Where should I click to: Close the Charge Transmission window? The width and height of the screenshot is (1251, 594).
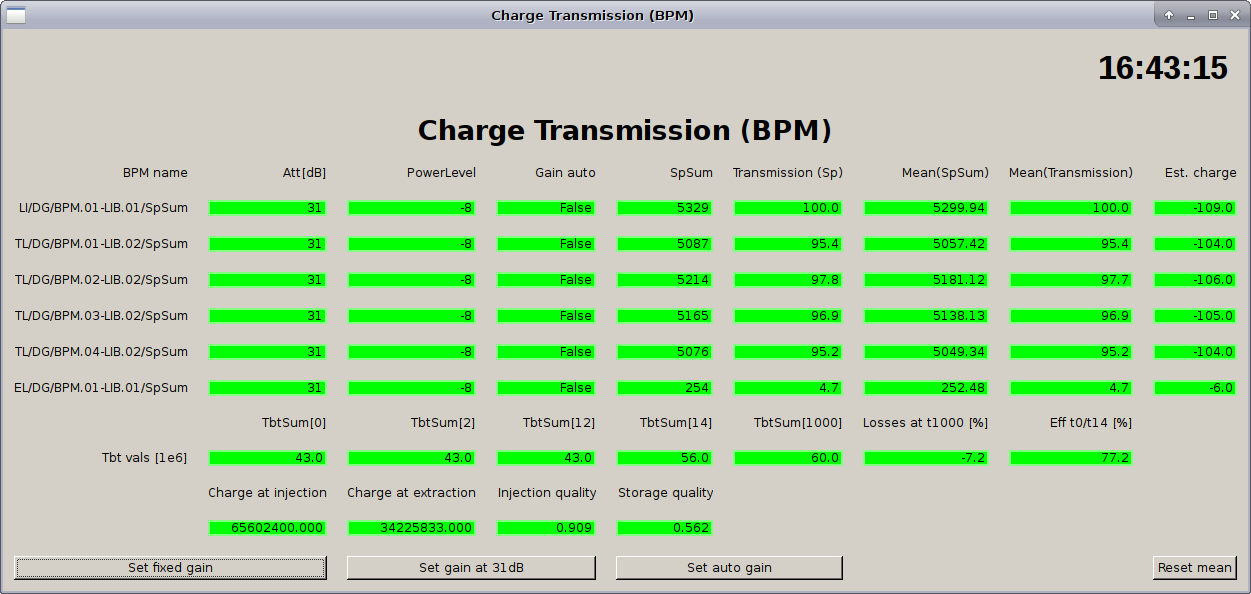click(x=1235, y=15)
